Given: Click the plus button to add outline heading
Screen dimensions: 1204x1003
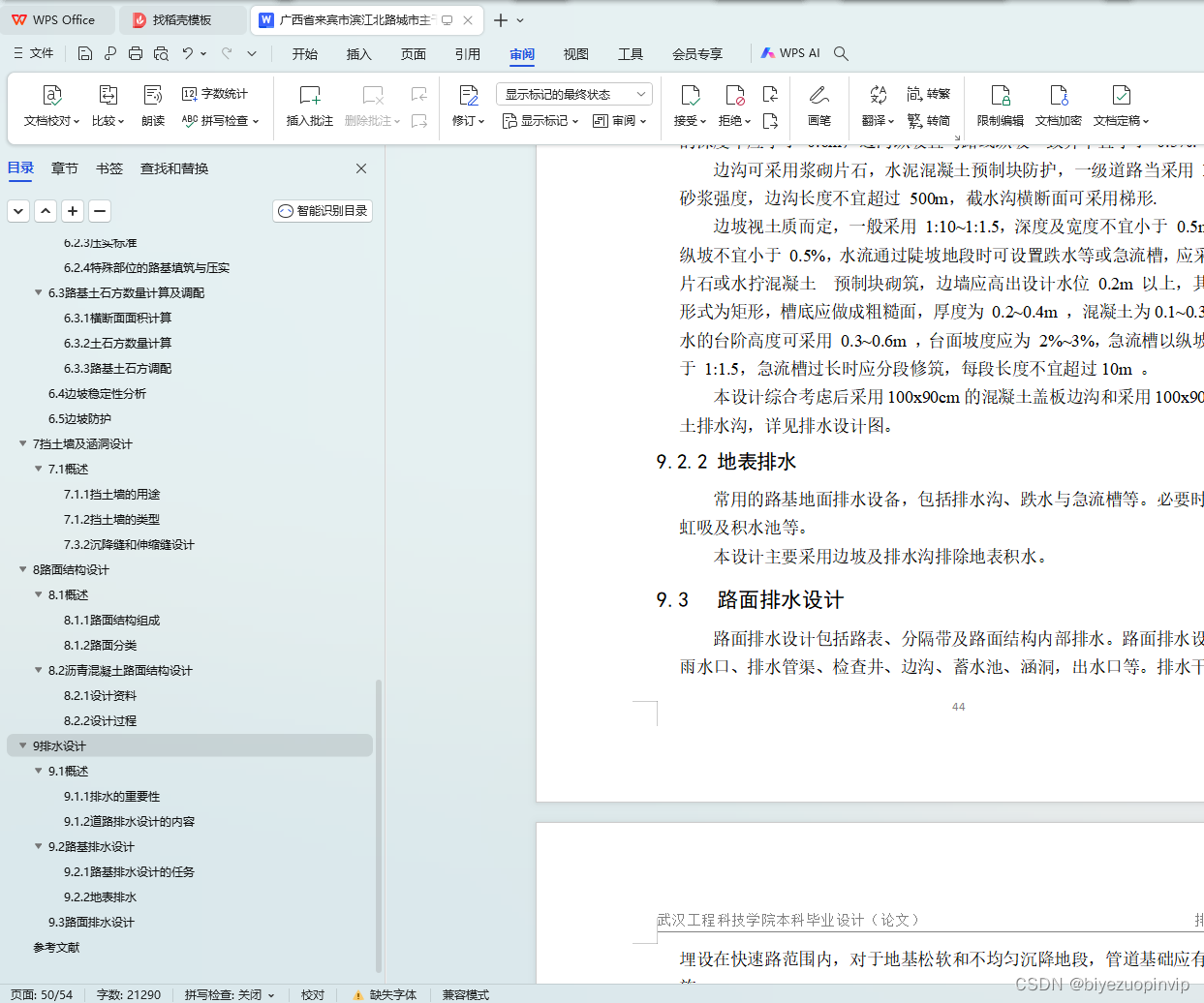Looking at the screenshot, I should tap(73, 210).
